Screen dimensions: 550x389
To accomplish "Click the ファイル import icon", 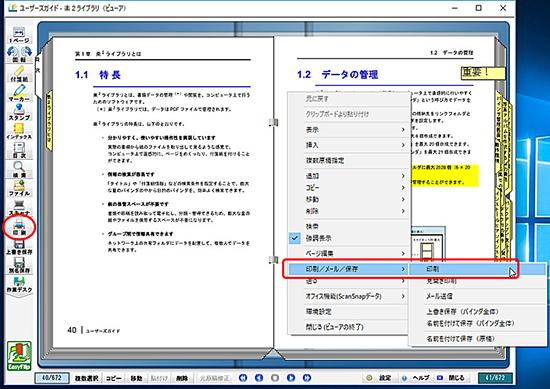I will coord(19,188).
